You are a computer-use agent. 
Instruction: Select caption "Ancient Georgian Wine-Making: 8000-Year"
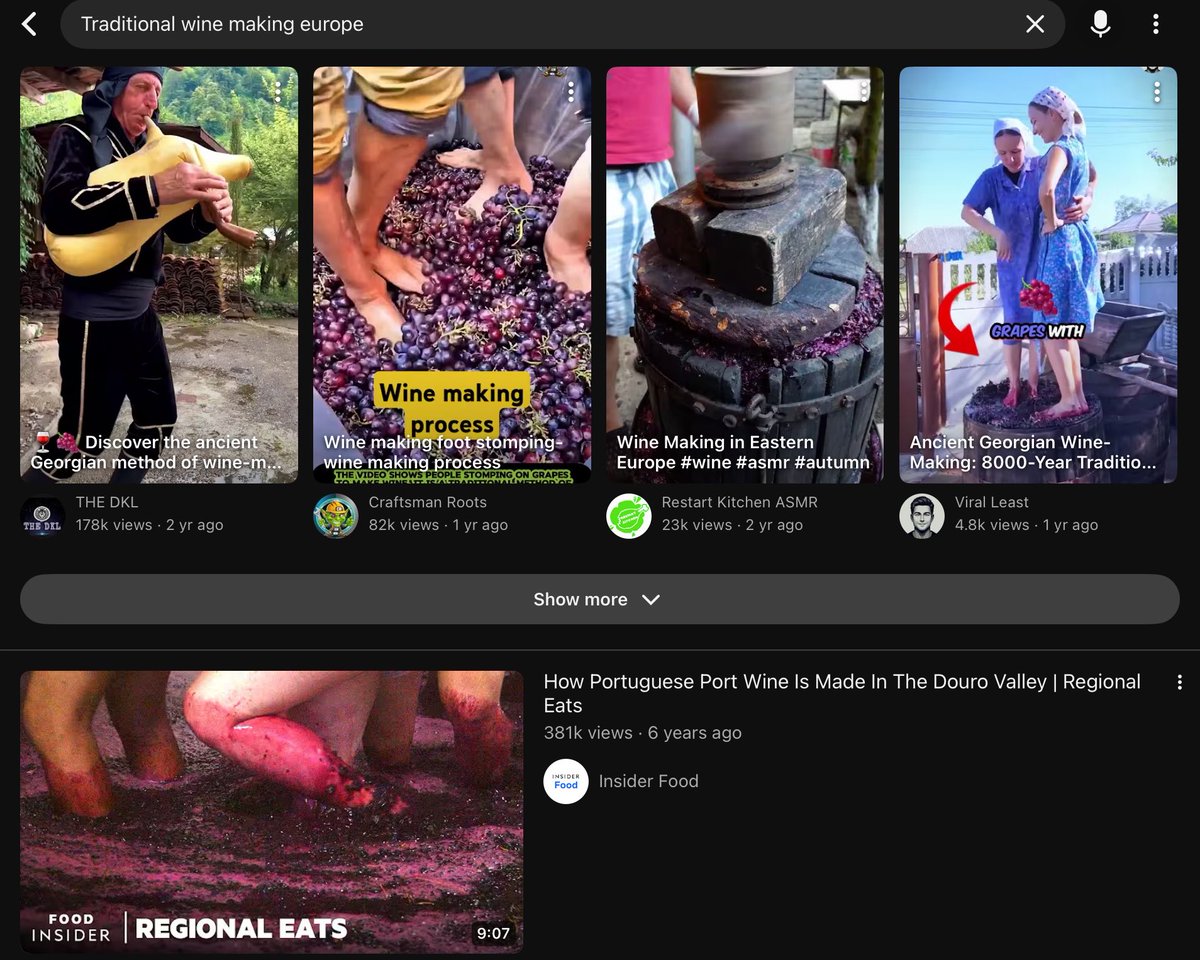[x=1033, y=452]
